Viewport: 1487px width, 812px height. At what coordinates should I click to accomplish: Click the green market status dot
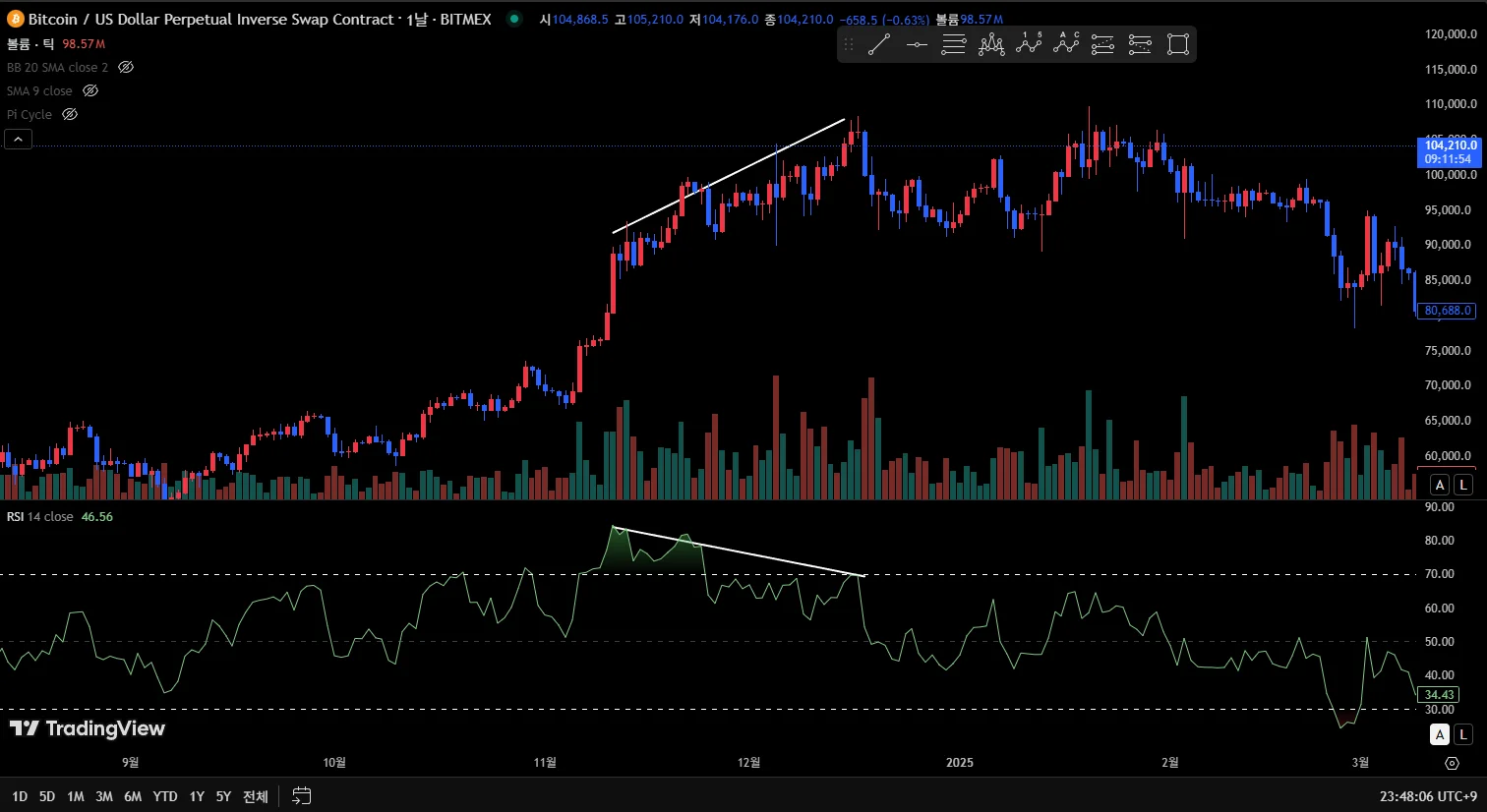[514, 18]
